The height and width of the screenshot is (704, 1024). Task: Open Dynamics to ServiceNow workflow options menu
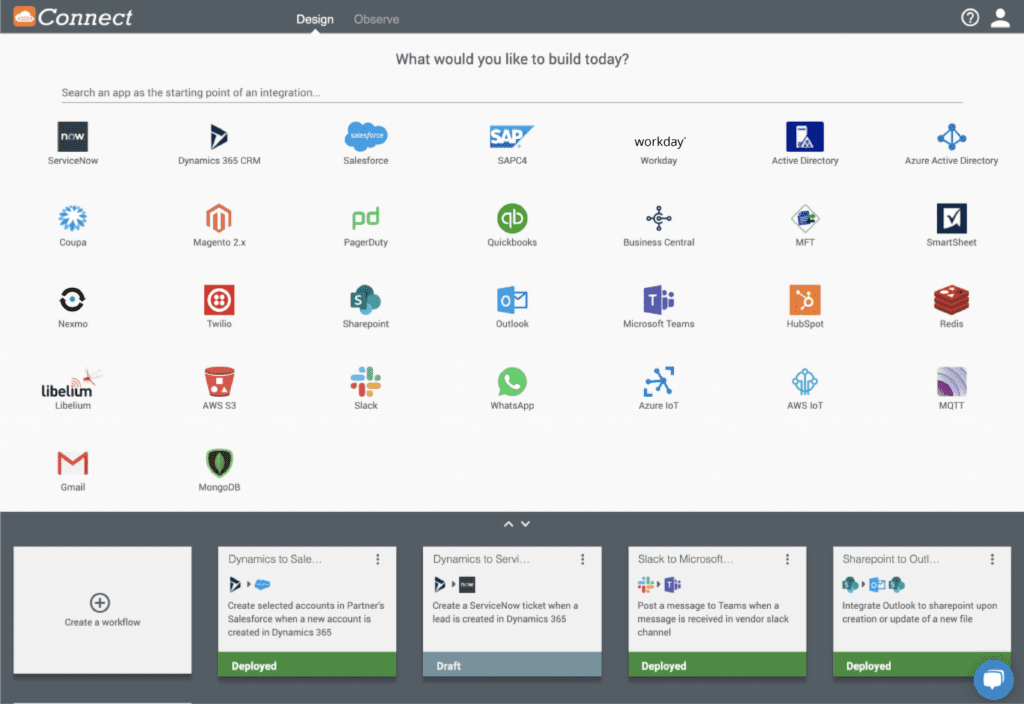point(583,559)
